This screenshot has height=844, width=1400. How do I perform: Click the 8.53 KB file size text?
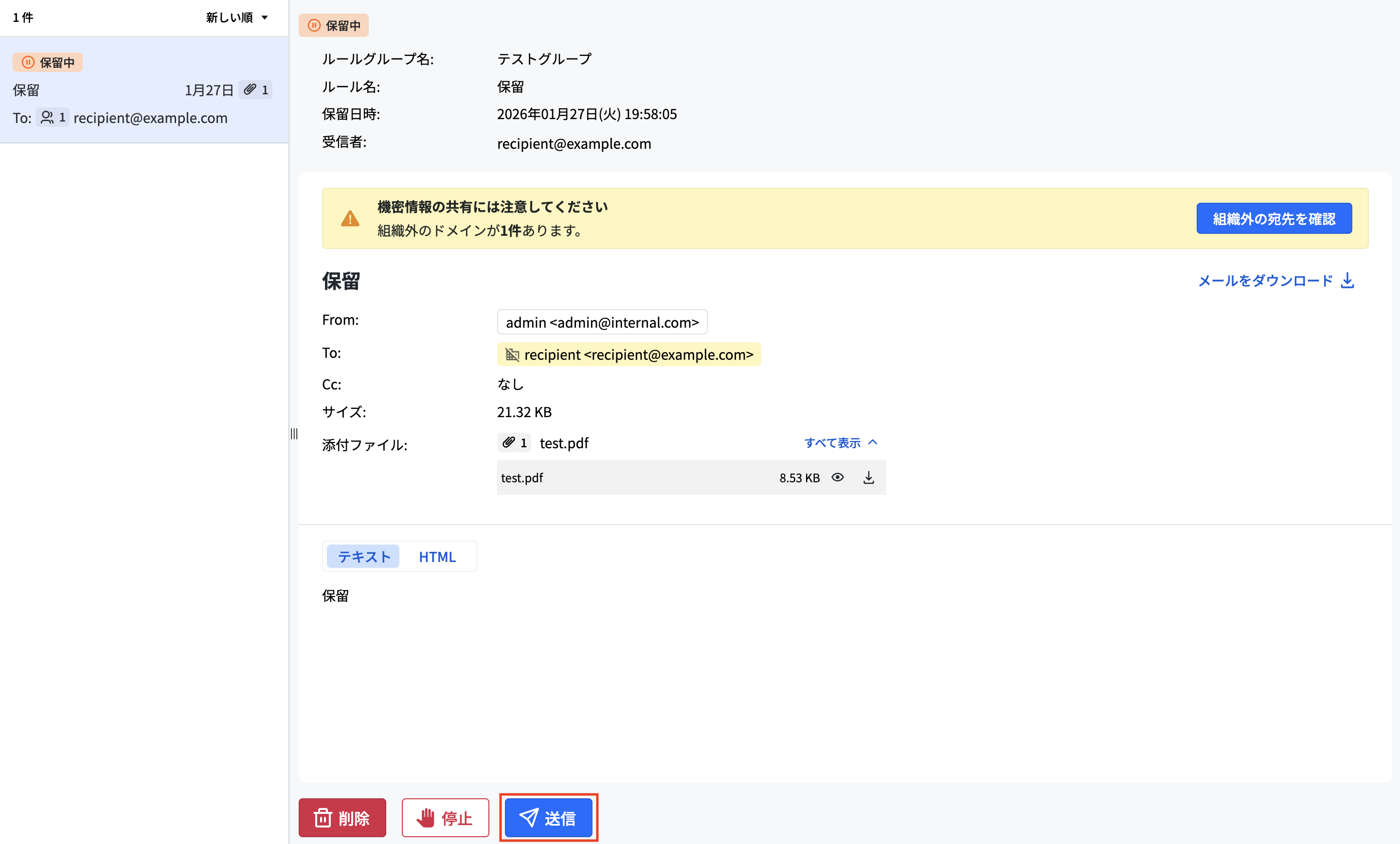click(799, 477)
